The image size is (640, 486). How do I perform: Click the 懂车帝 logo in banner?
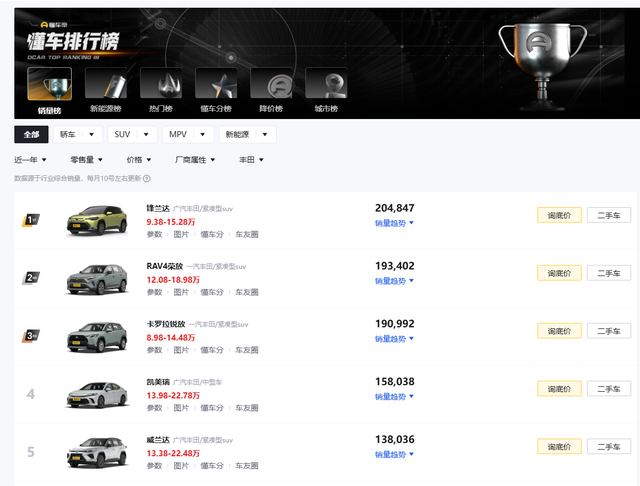(x=54, y=25)
